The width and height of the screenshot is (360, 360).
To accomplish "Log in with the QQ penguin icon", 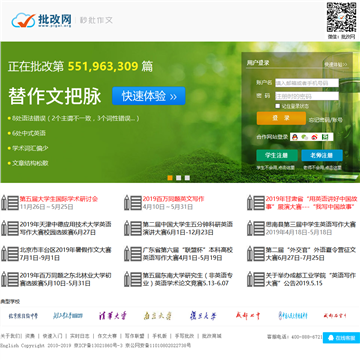I will [295, 137].
